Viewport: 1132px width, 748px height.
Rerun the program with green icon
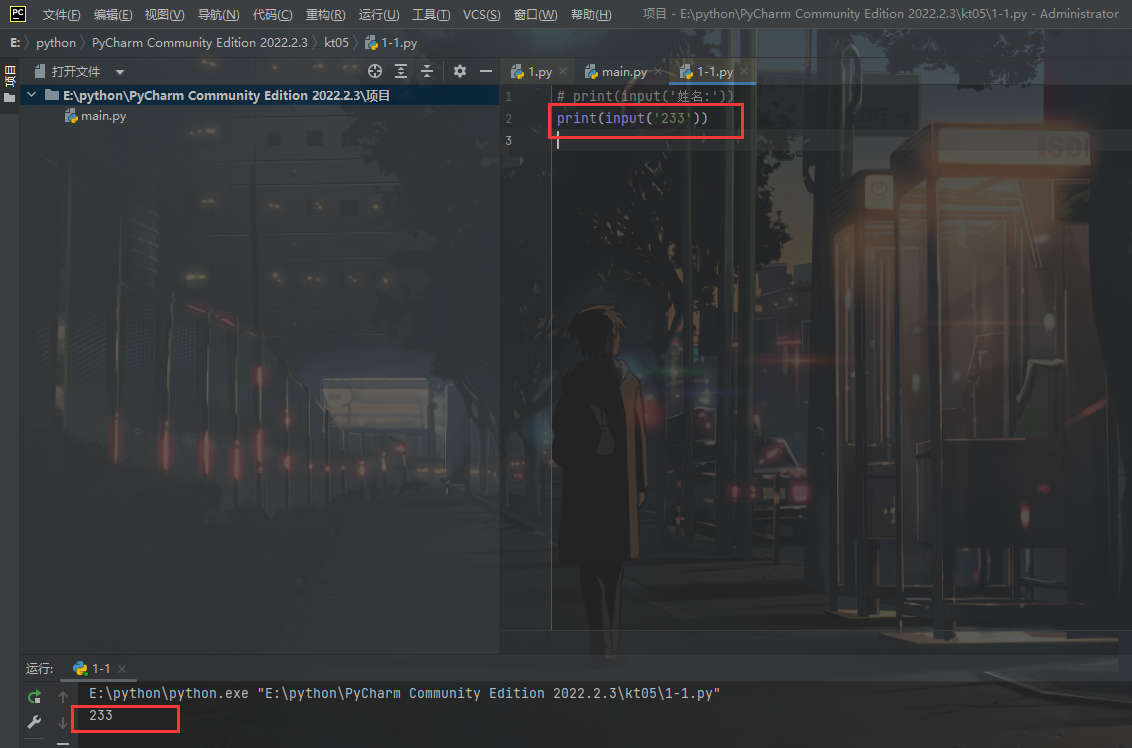point(34,696)
